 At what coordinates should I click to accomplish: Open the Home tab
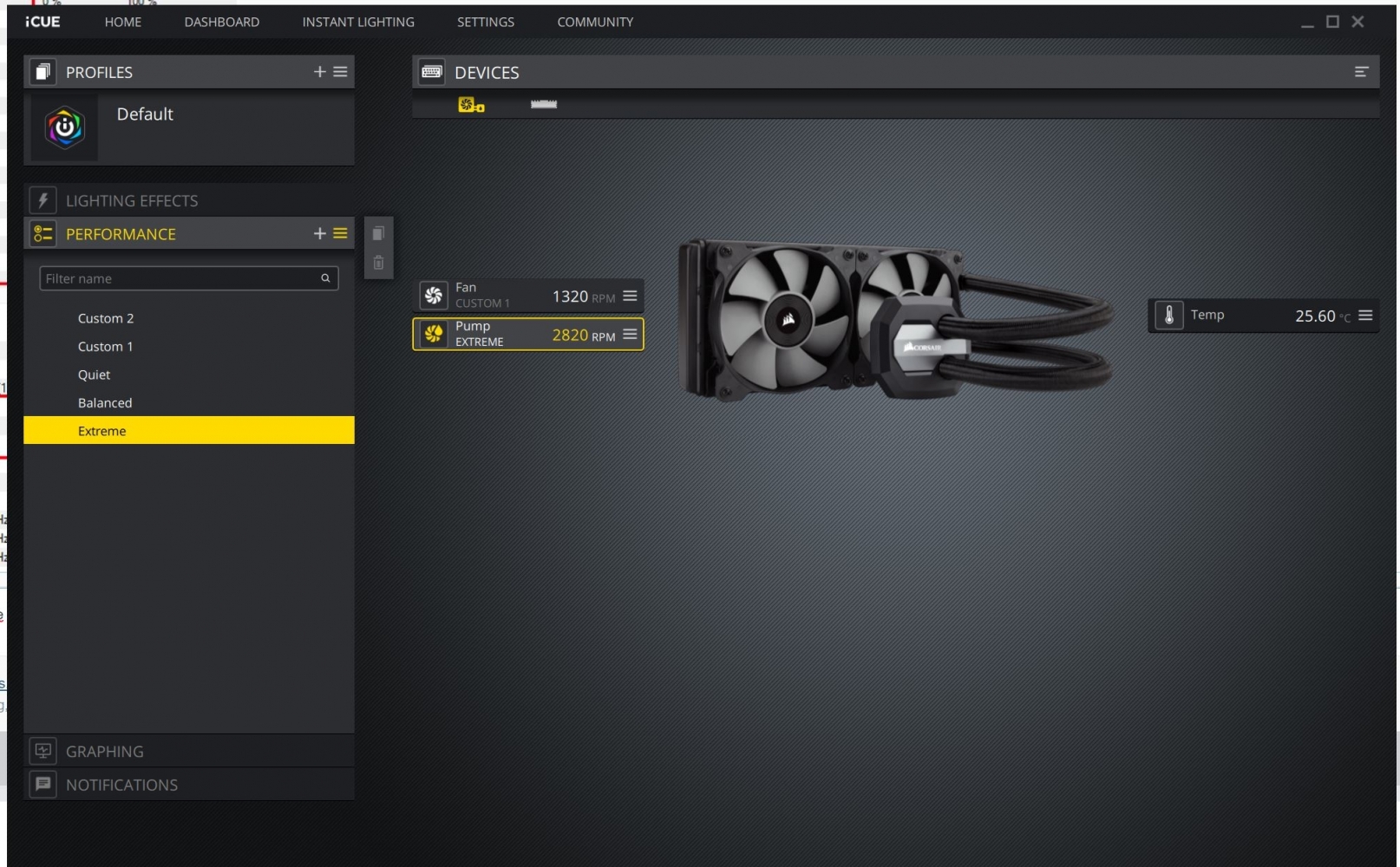(123, 22)
